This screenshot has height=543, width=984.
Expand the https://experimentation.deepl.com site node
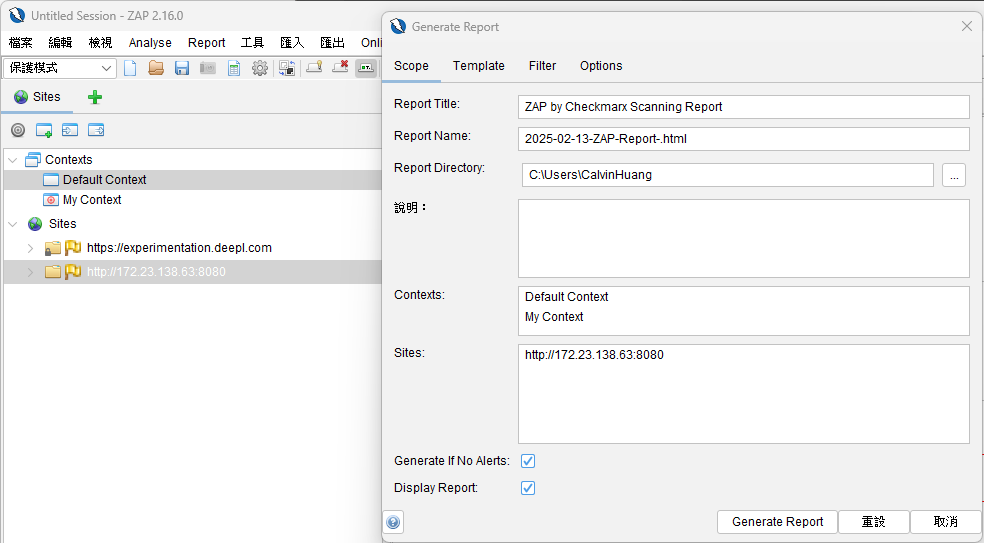click(30, 248)
